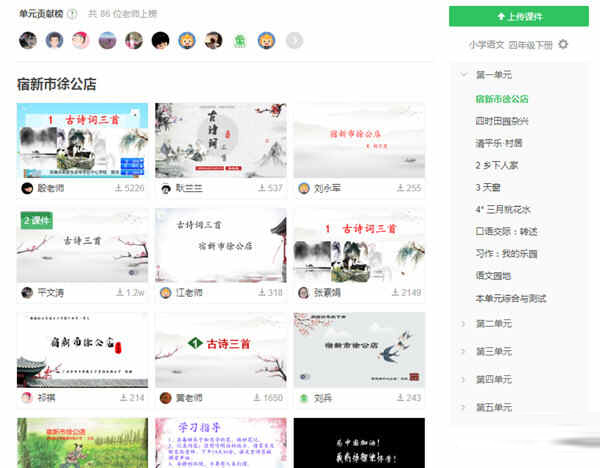Select 清平乐·村居 lesson in sidebar

(499, 143)
